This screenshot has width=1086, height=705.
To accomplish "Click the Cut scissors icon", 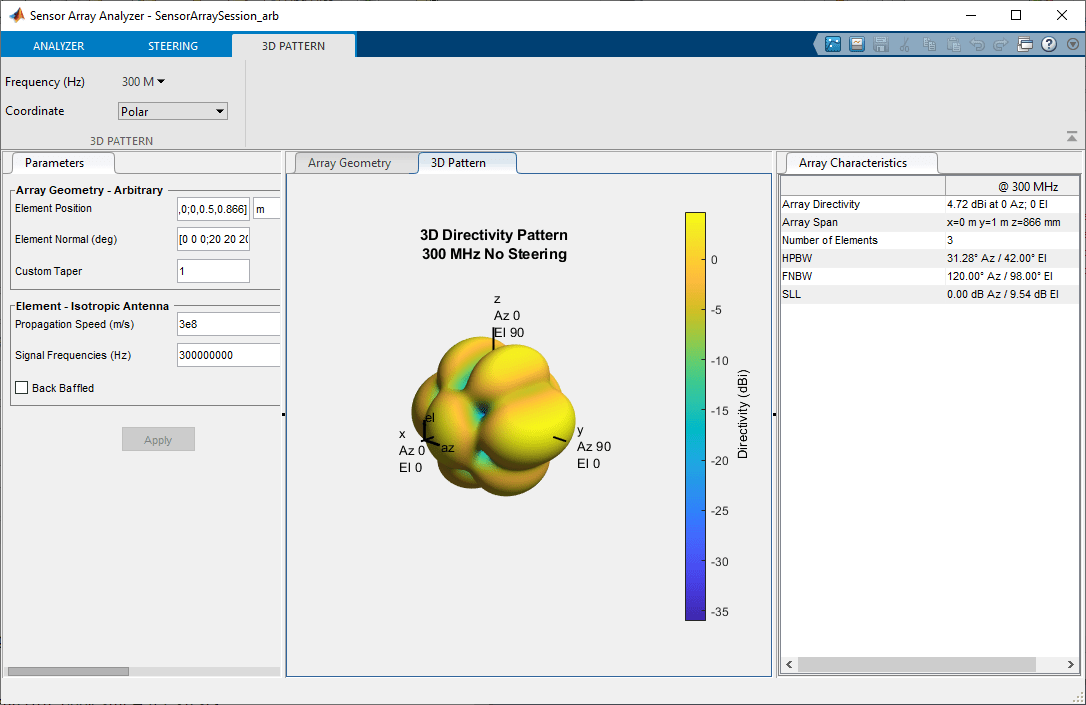I will pos(905,45).
